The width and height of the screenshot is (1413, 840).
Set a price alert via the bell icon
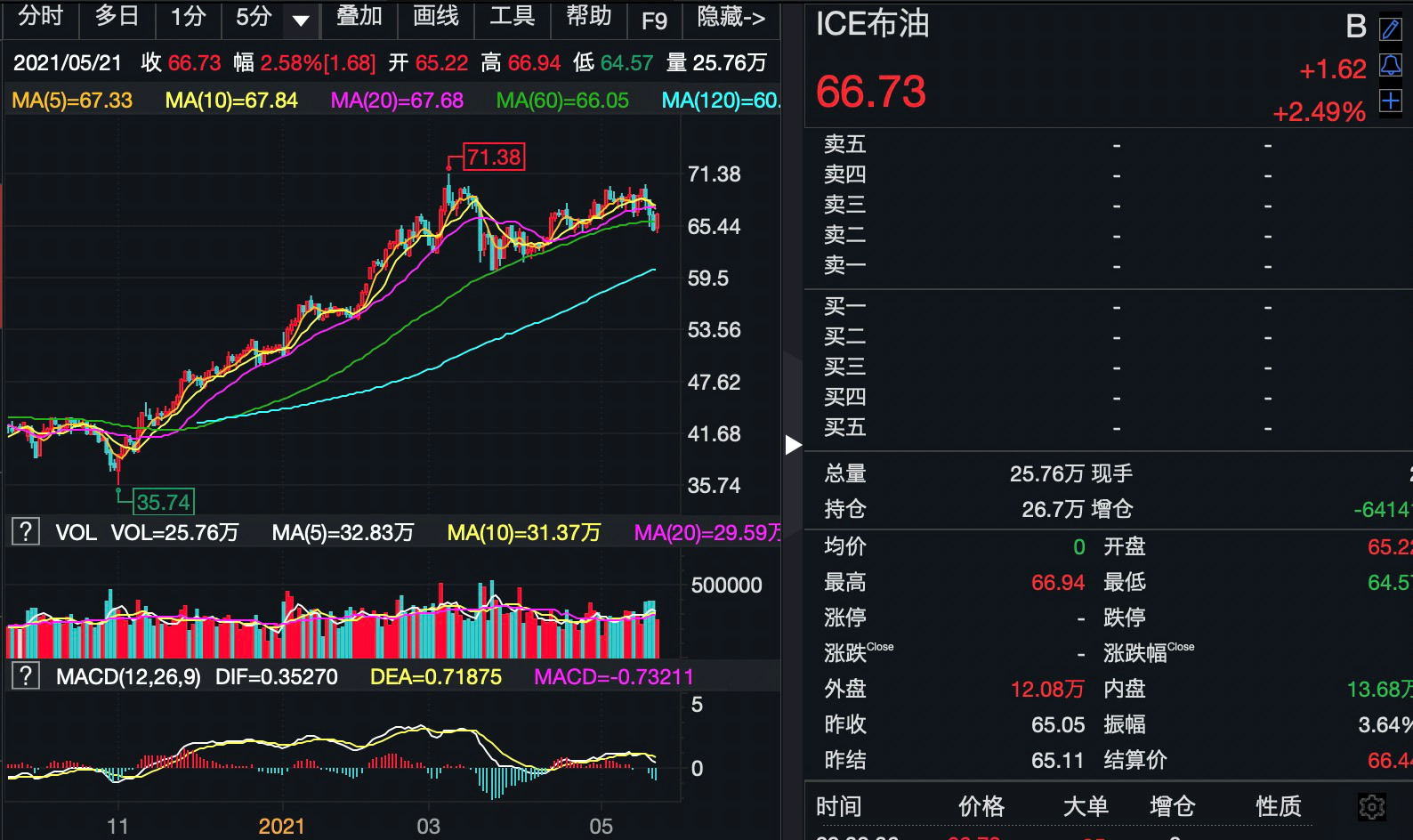pyautogui.click(x=1390, y=65)
